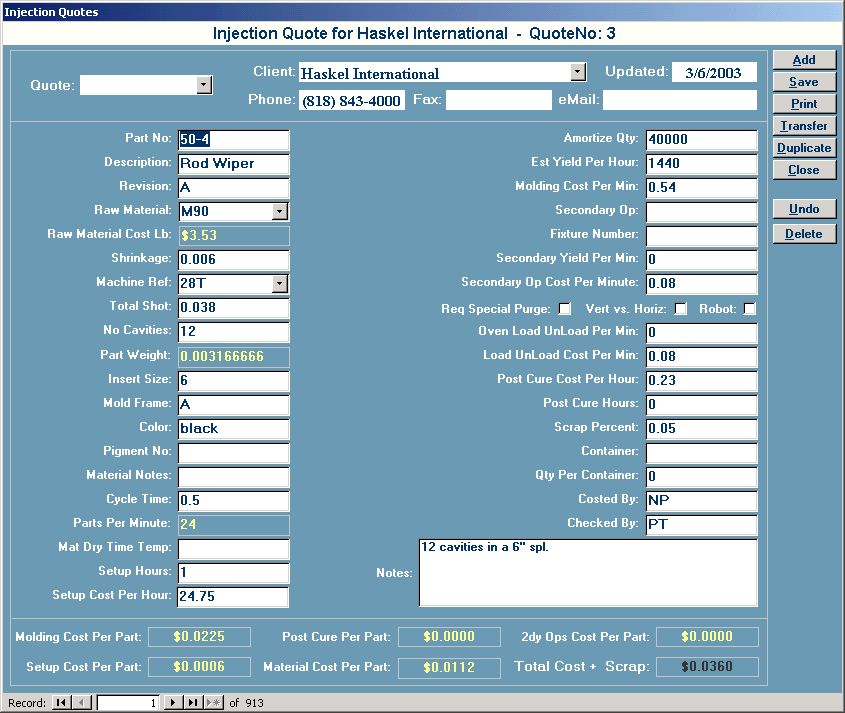
Task: Go to last record navigation button
Action: pos(193,702)
